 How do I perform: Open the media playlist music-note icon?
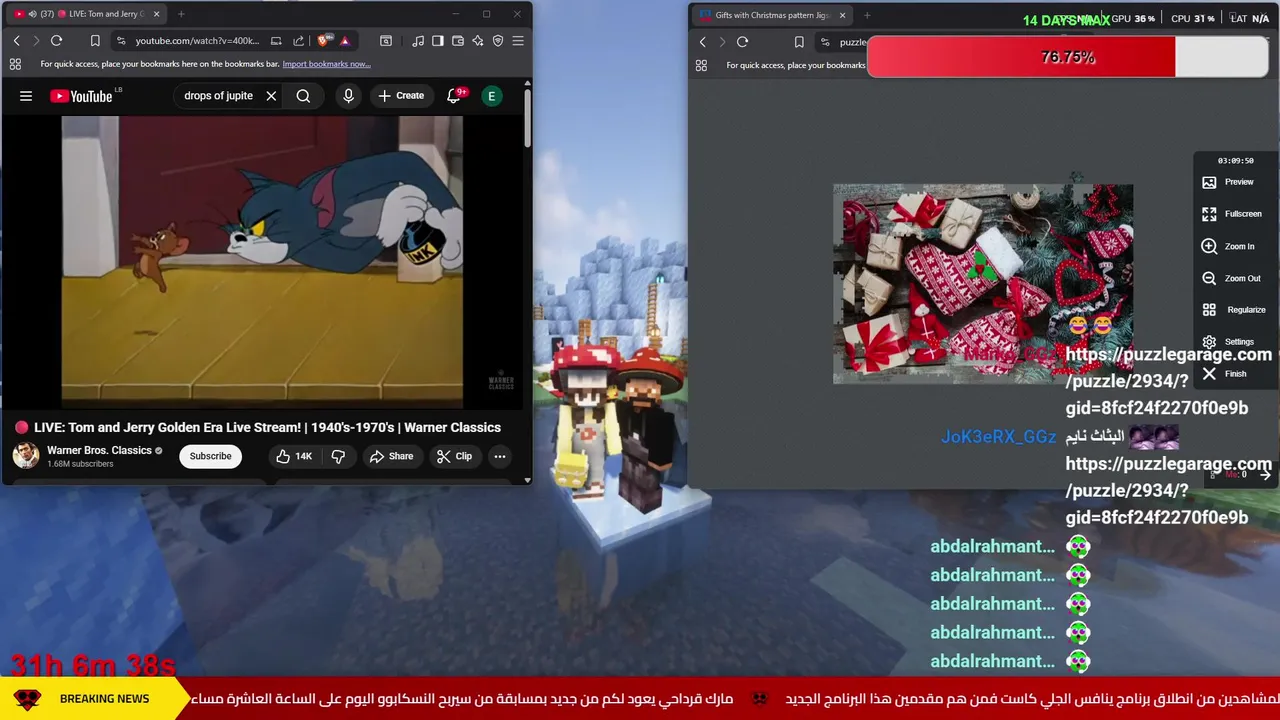417,41
